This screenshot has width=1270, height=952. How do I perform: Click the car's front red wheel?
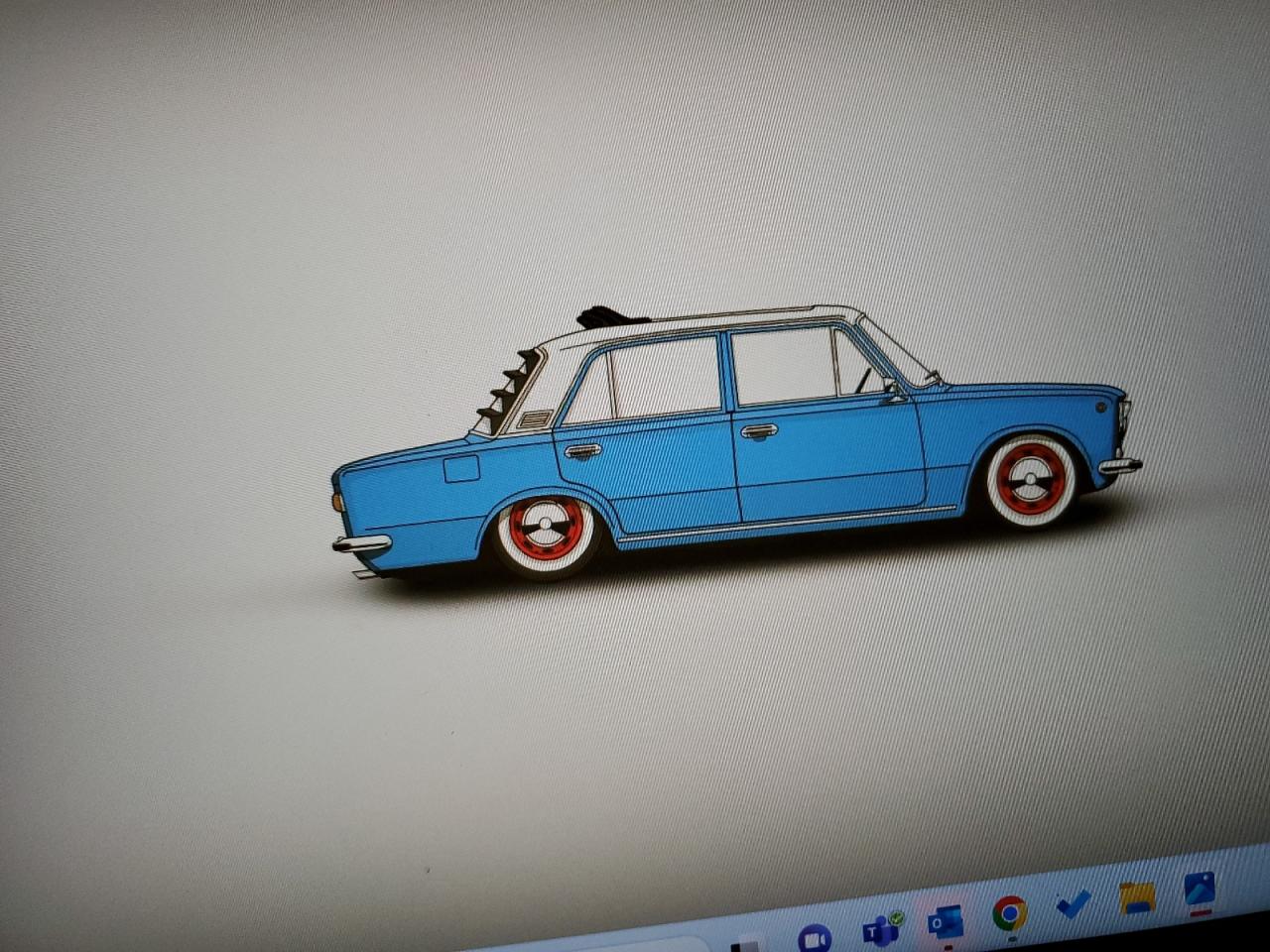click(x=1031, y=481)
